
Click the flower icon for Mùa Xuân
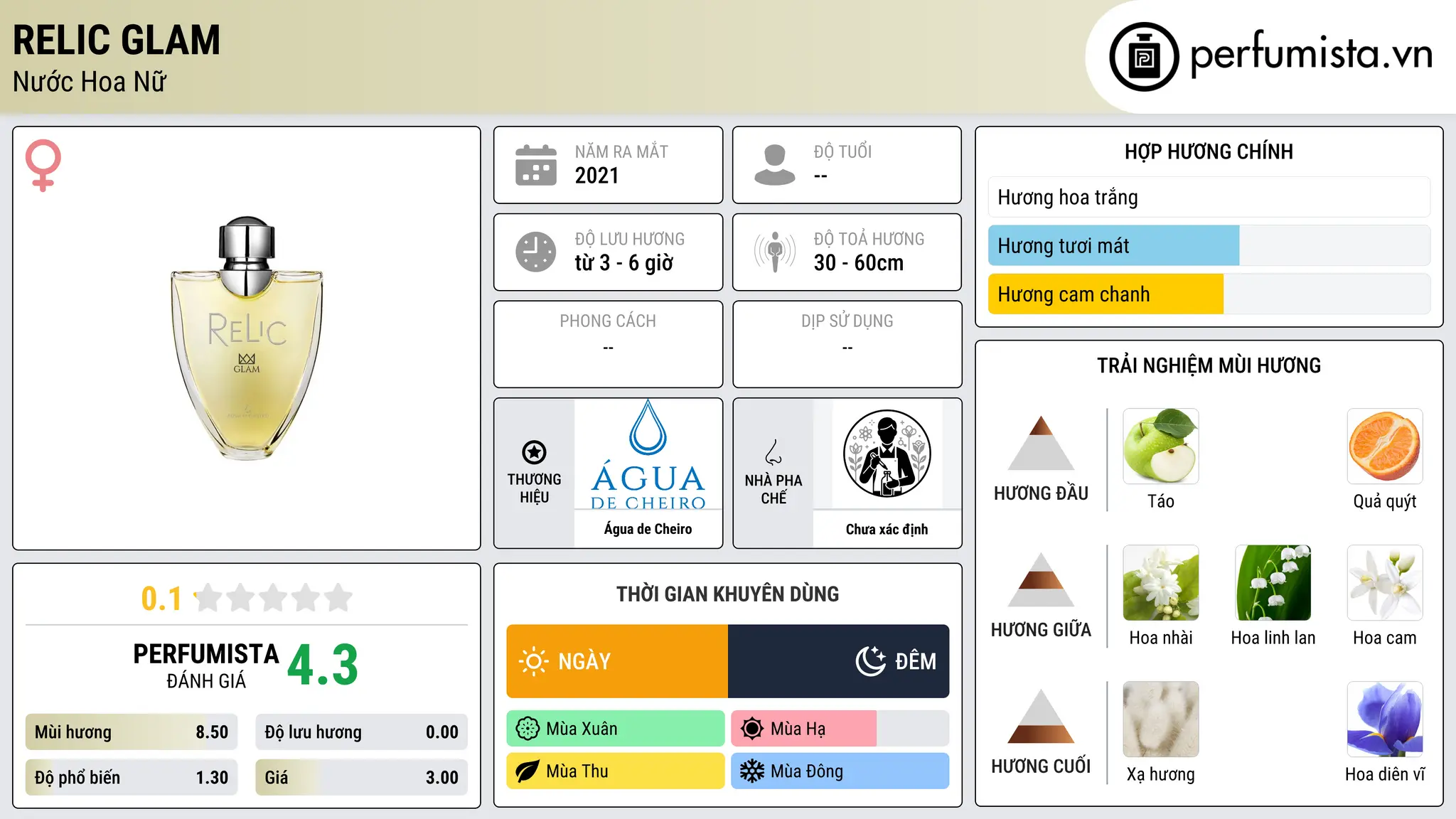528,729
